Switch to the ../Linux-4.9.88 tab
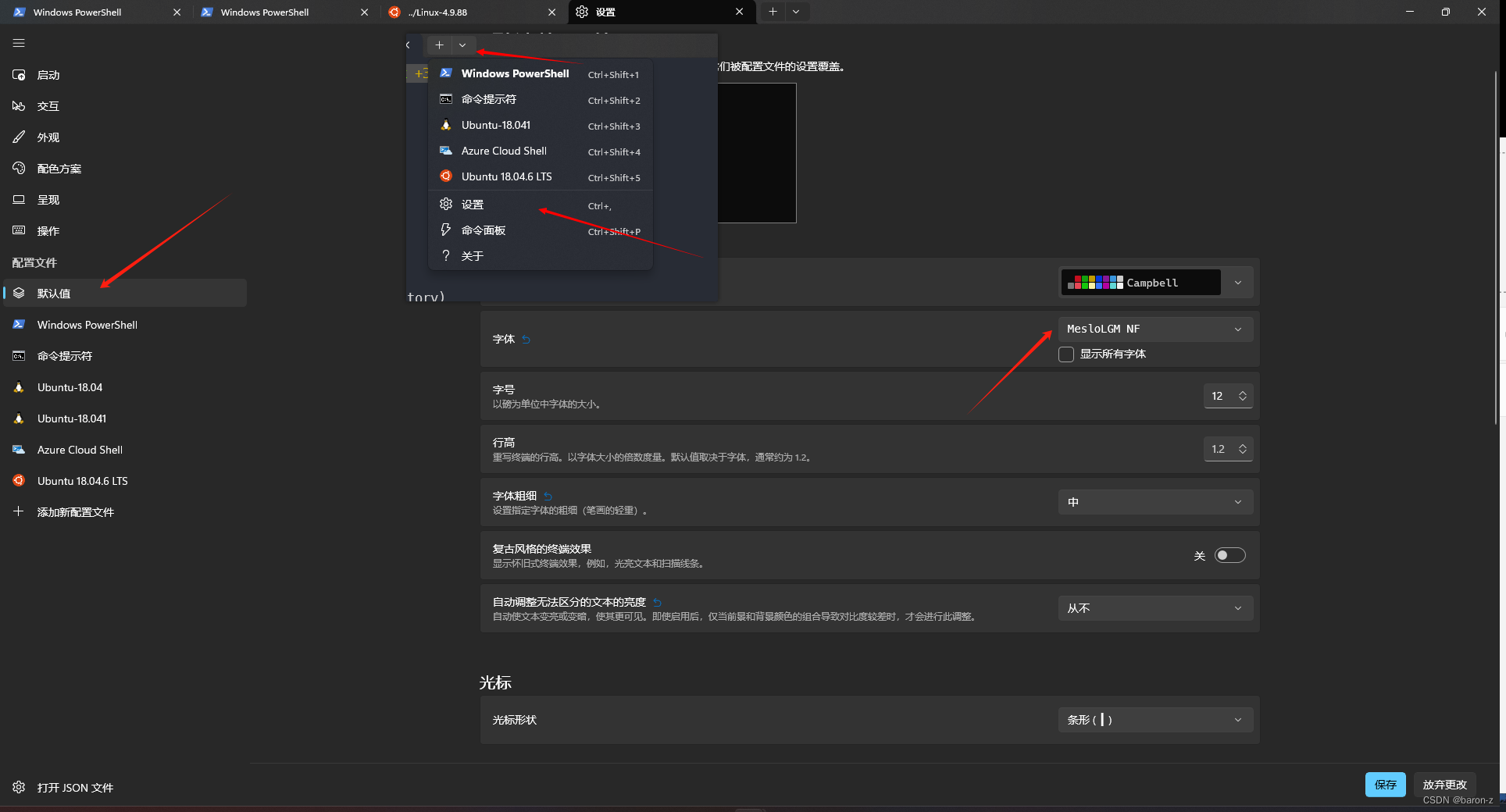 pos(473,12)
